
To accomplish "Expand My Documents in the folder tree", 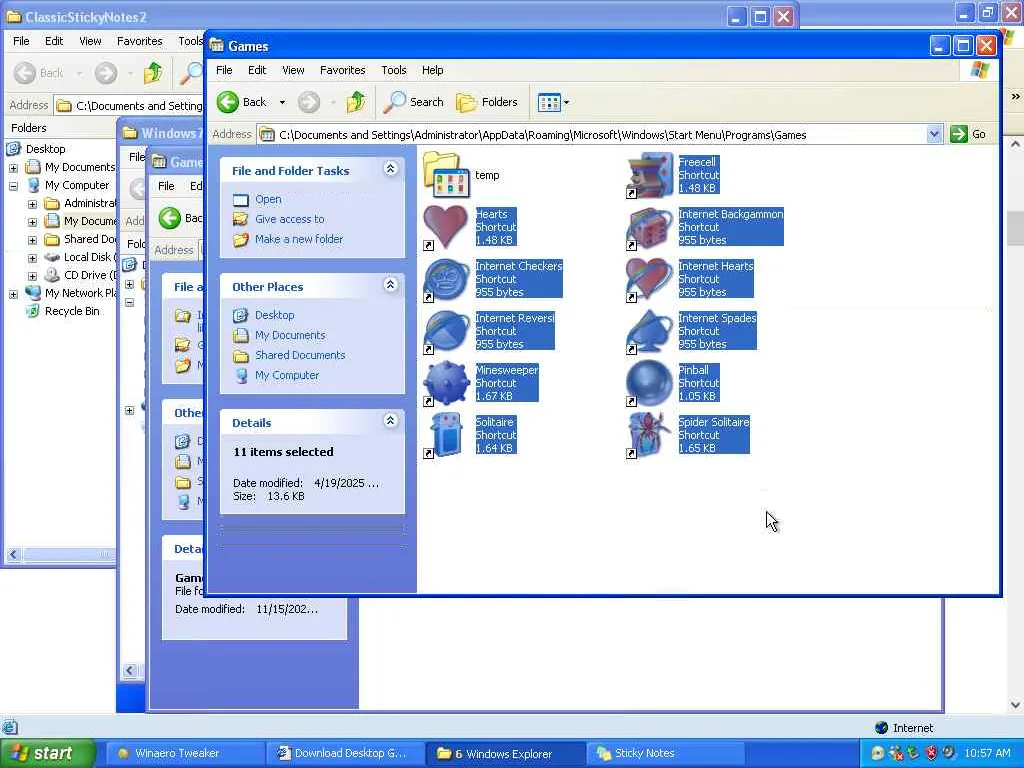I will coord(13,168).
